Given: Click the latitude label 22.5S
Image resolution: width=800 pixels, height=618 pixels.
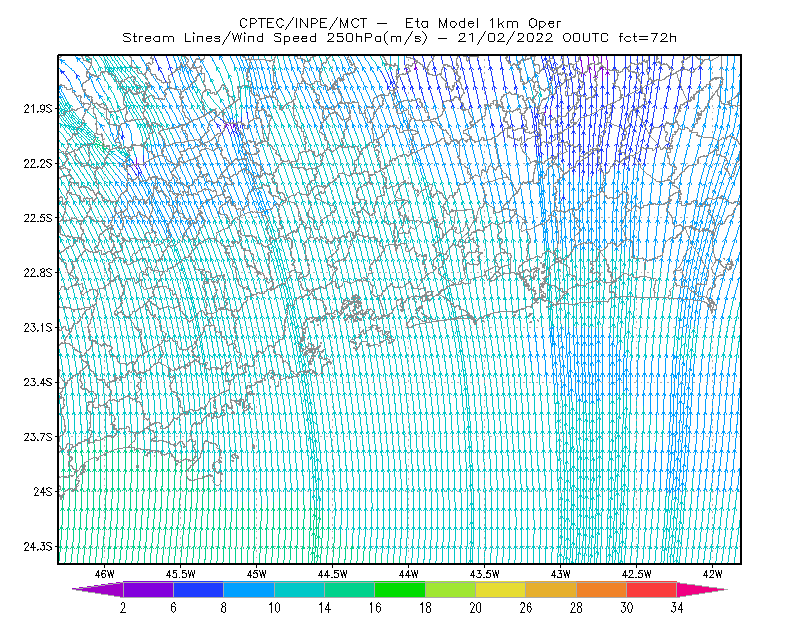Looking at the screenshot, I should click(38, 218).
